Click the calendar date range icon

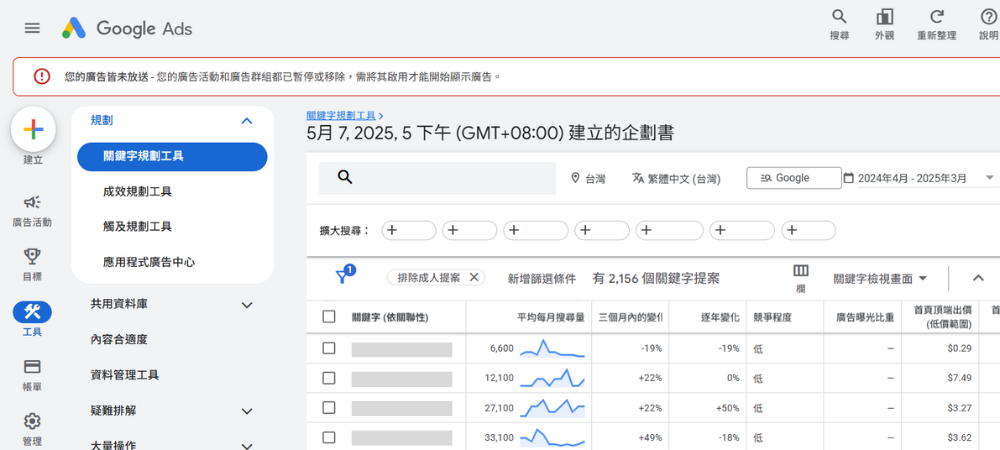click(848, 178)
